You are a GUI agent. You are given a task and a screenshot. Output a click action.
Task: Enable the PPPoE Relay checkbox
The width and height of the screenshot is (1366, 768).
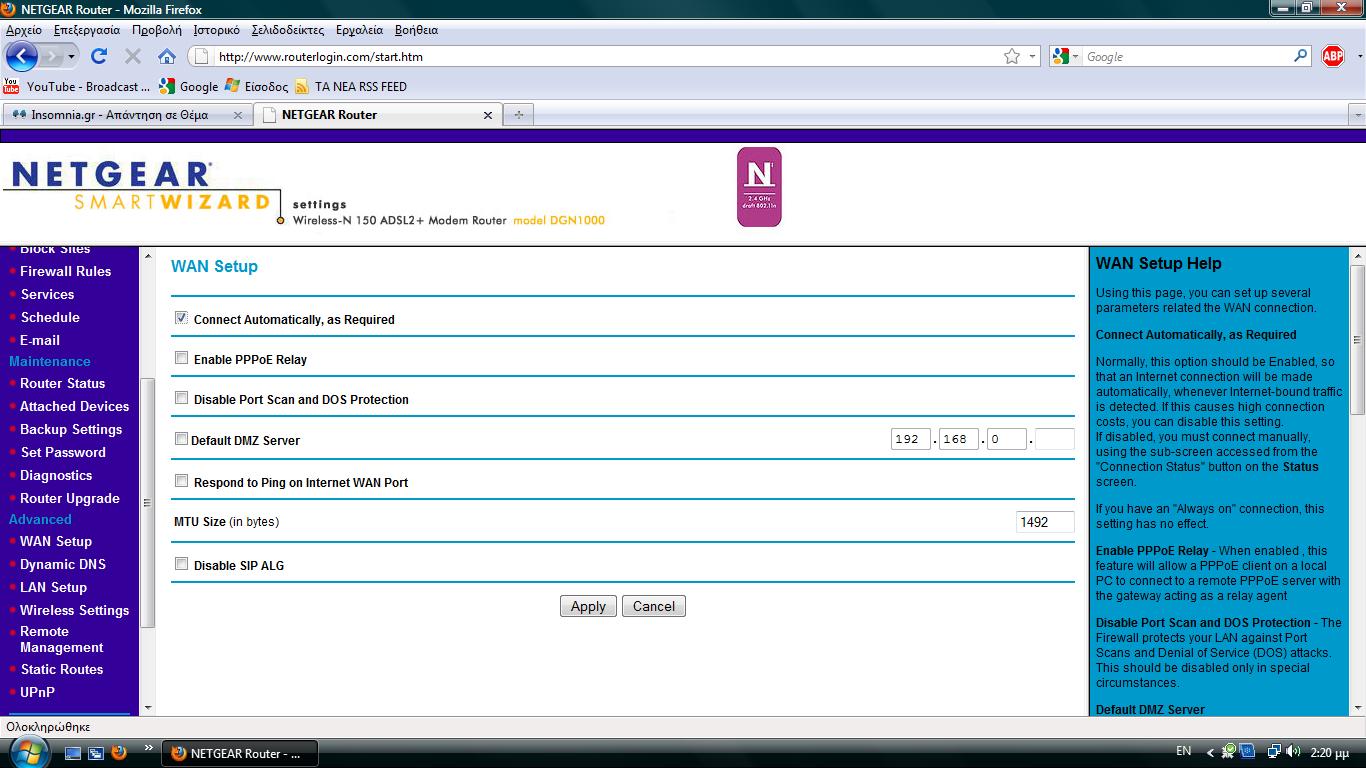click(181, 357)
